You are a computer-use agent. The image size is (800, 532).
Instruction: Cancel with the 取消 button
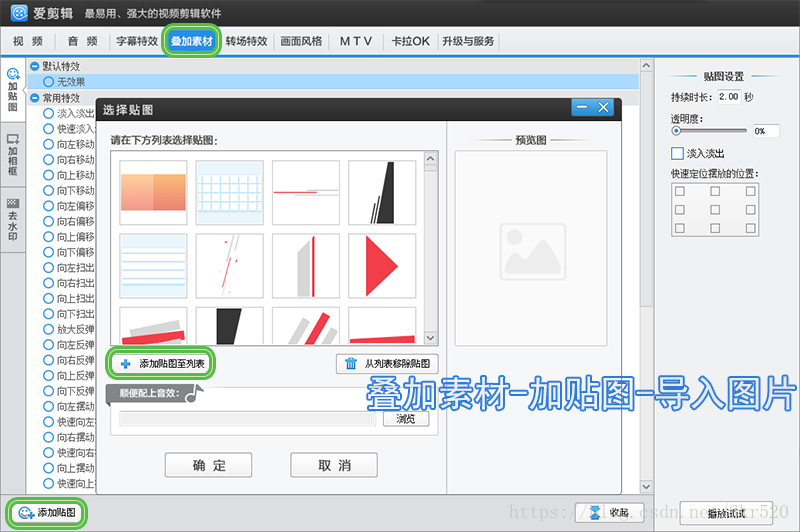pos(334,465)
